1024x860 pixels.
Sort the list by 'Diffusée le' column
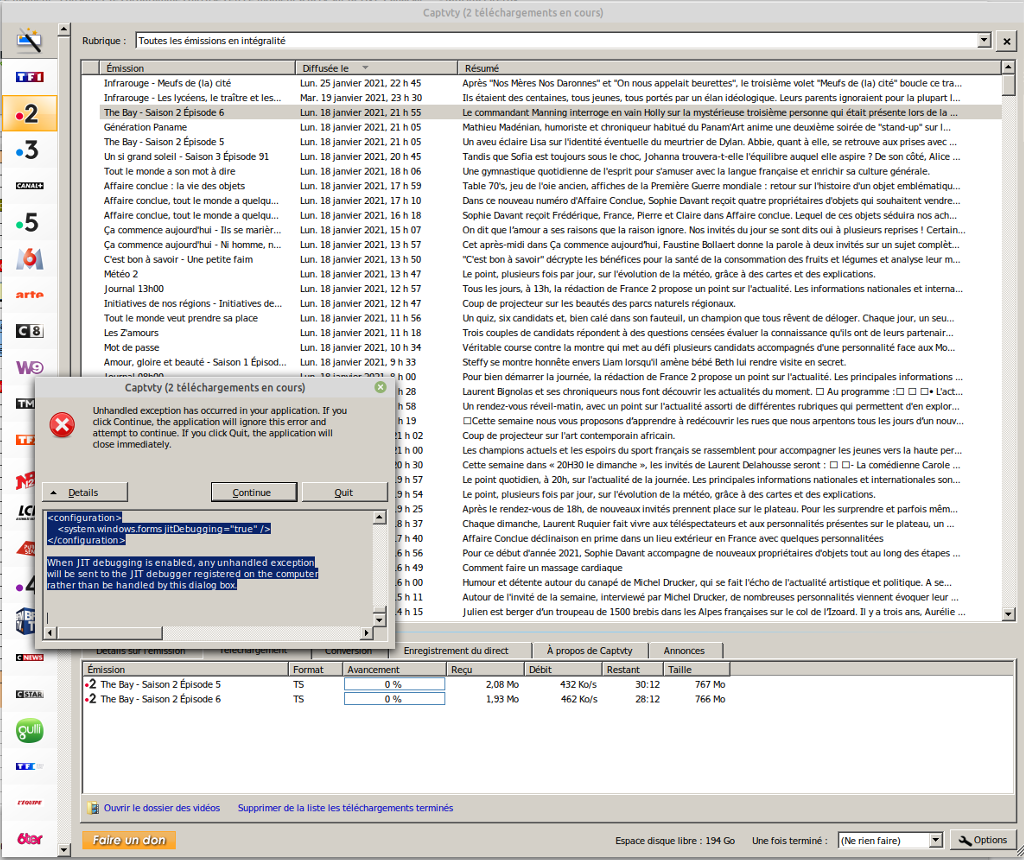pos(377,67)
